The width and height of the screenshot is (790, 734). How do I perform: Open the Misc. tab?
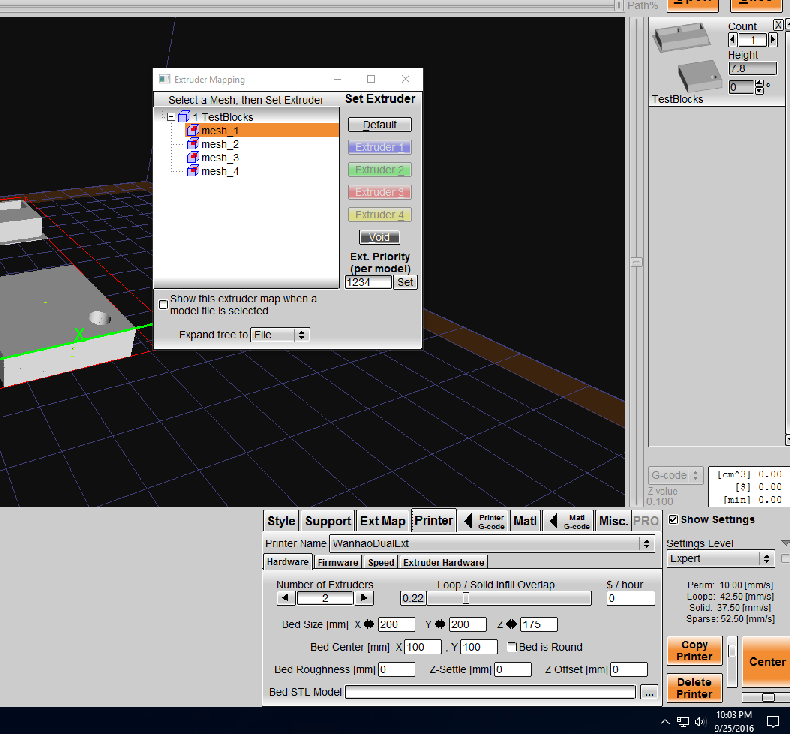[x=613, y=521]
